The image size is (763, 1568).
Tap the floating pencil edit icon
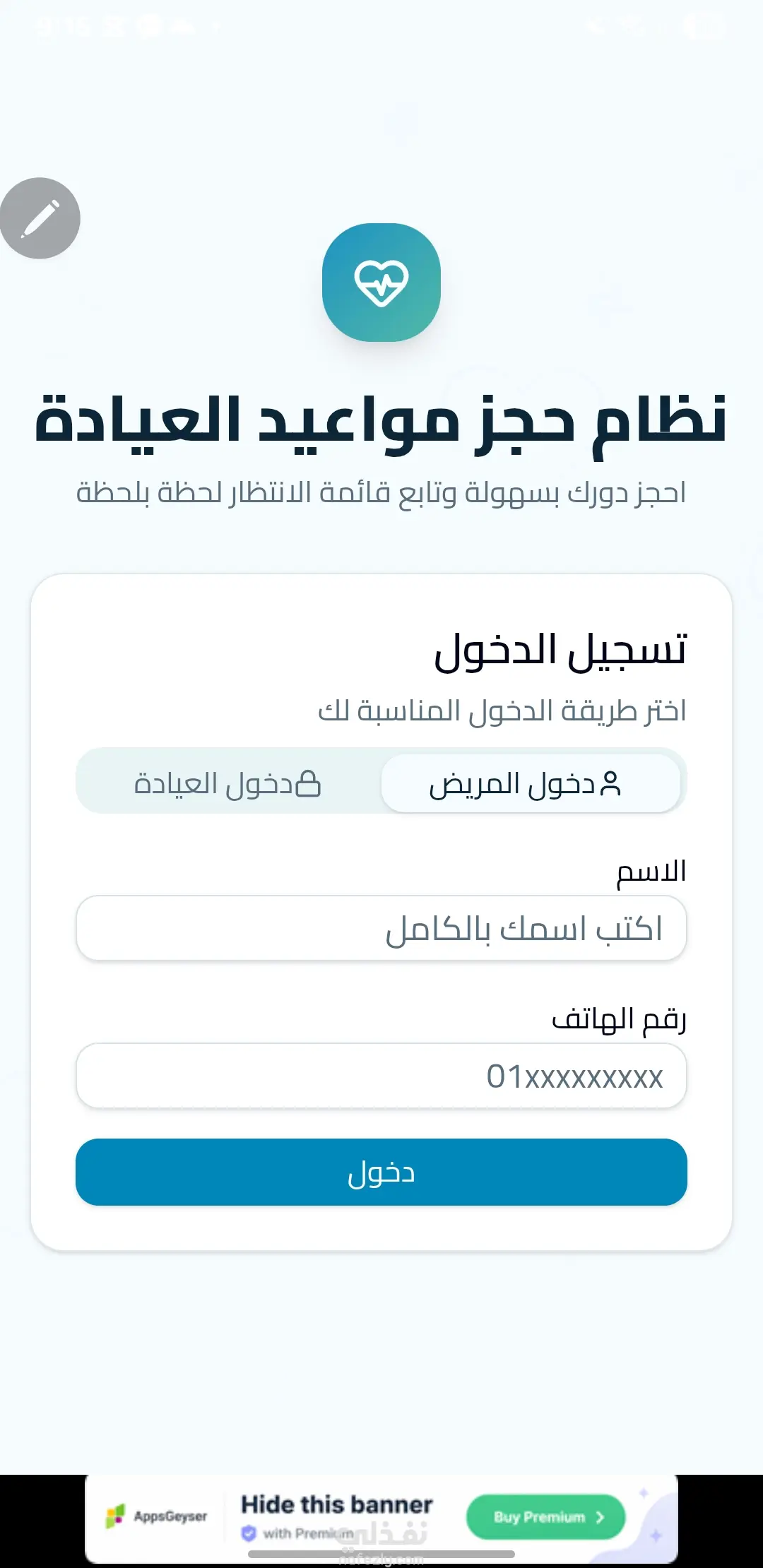40,218
